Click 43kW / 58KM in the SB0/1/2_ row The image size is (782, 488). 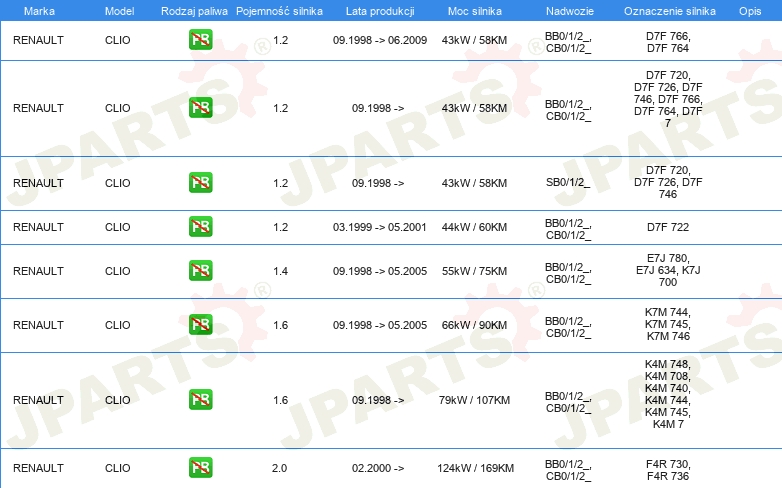(474, 183)
